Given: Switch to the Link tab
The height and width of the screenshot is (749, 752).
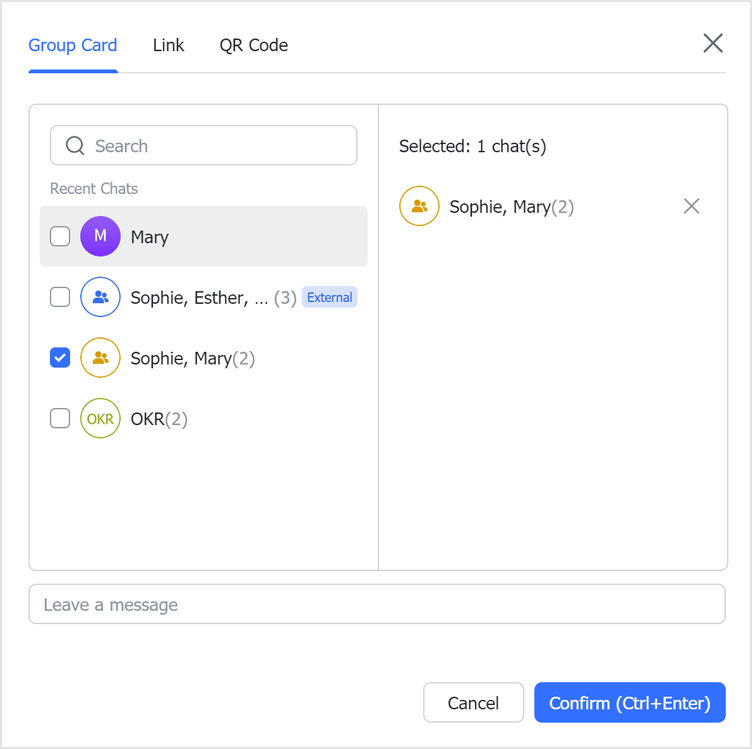Looking at the screenshot, I should point(168,45).
